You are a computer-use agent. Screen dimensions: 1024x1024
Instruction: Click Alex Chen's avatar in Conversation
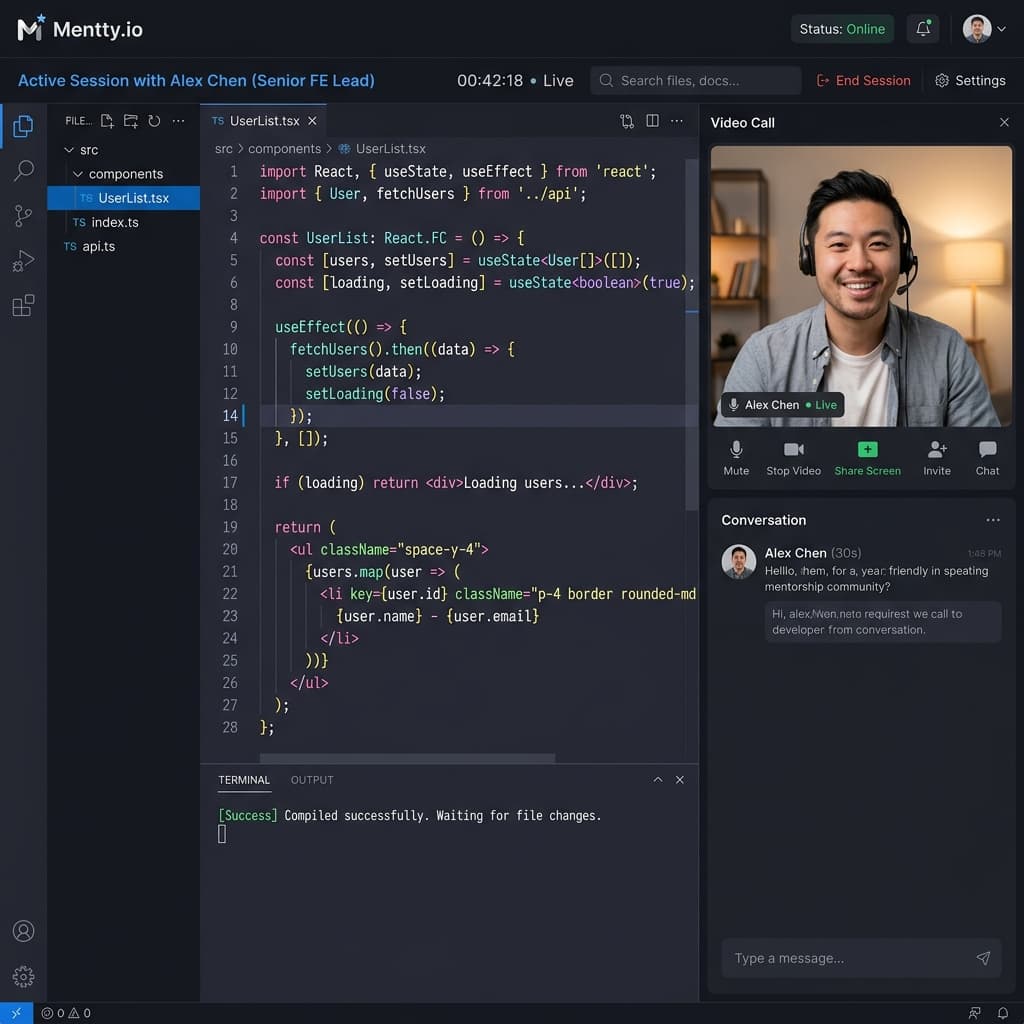point(739,562)
